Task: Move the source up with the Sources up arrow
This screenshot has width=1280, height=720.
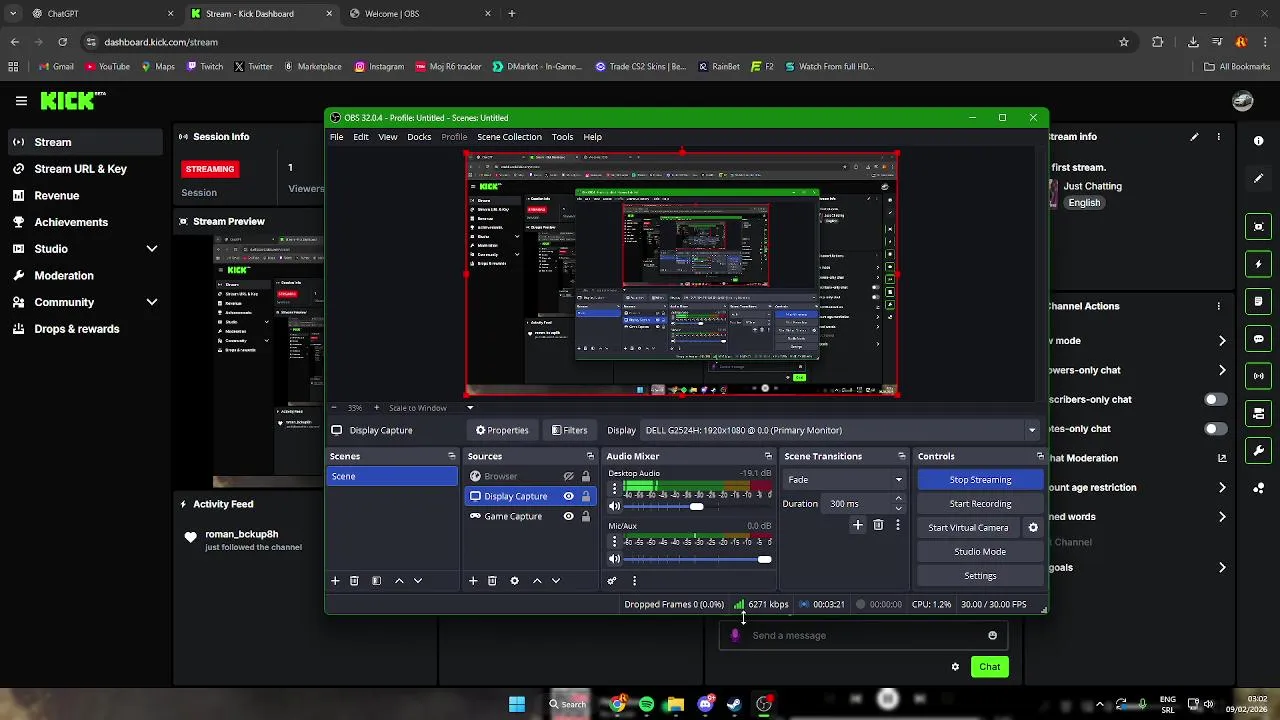Action: click(537, 581)
